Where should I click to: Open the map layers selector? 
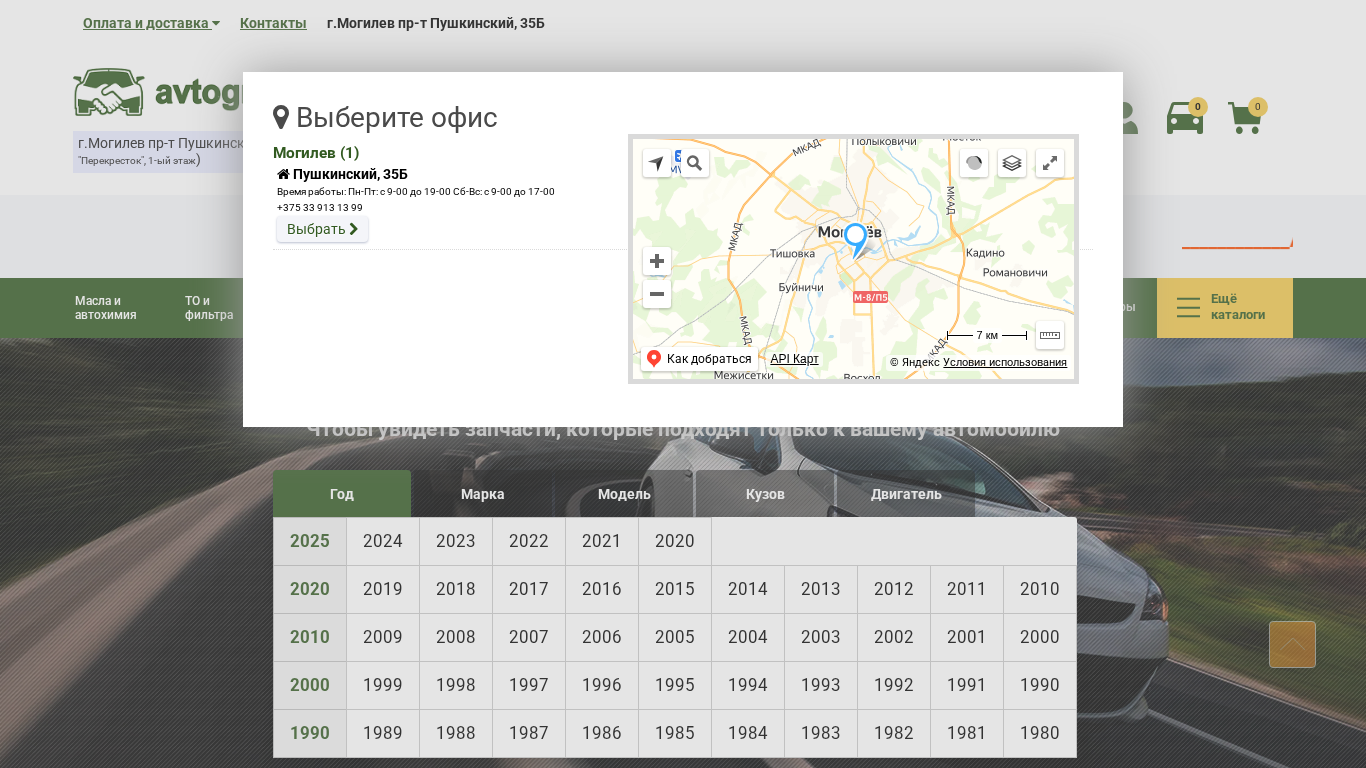(1012, 163)
